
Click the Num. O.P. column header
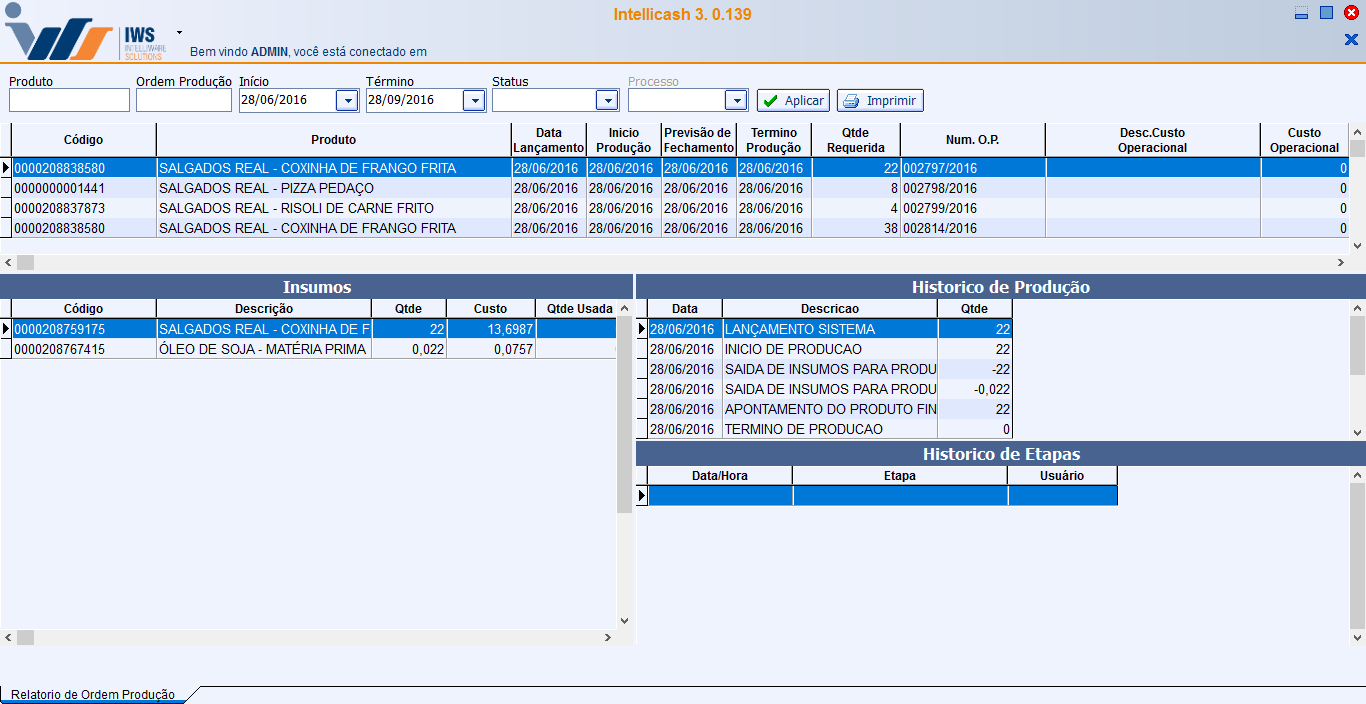click(x=972, y=140)
